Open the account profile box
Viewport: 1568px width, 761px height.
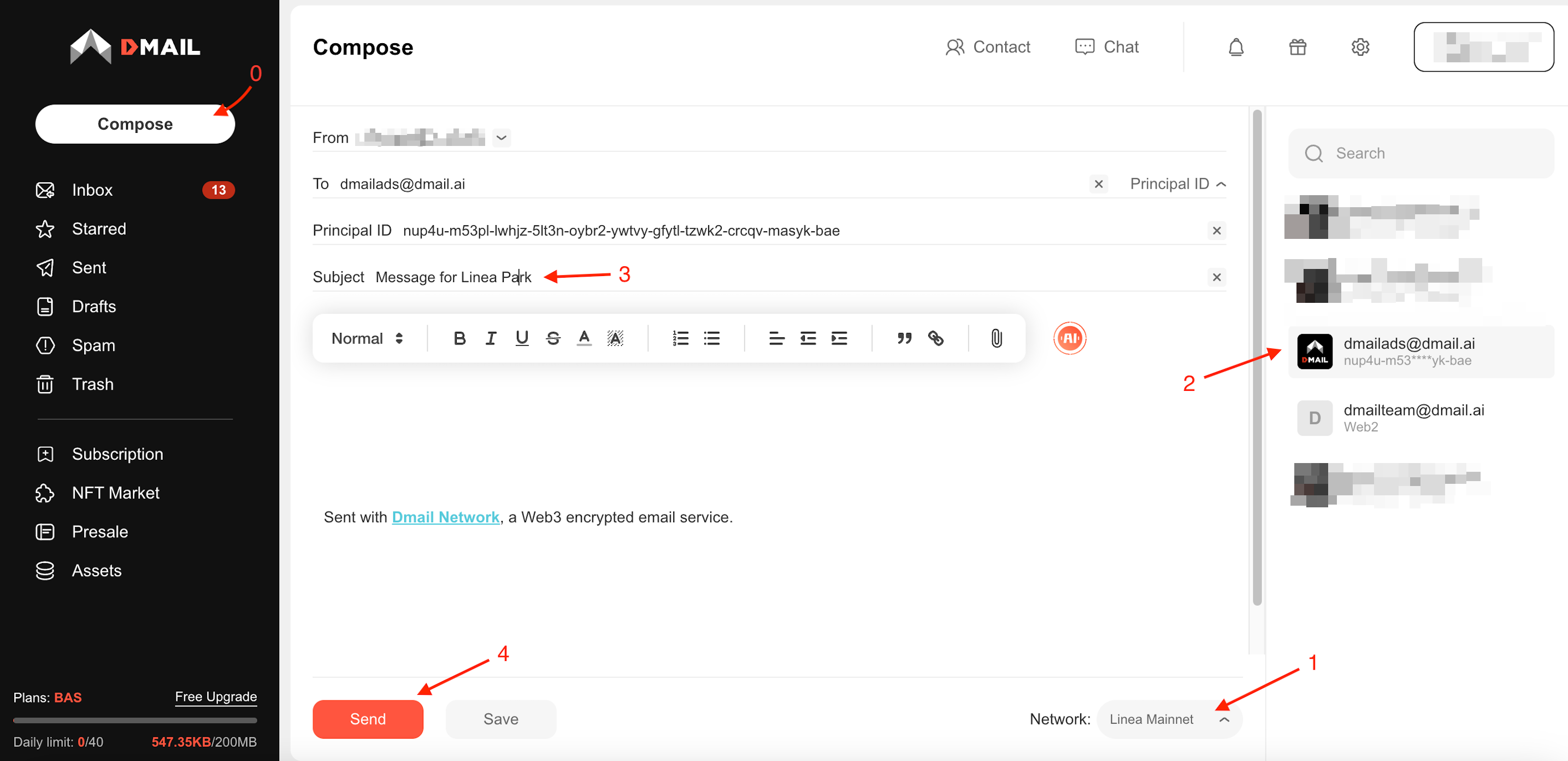point(1483,47)
